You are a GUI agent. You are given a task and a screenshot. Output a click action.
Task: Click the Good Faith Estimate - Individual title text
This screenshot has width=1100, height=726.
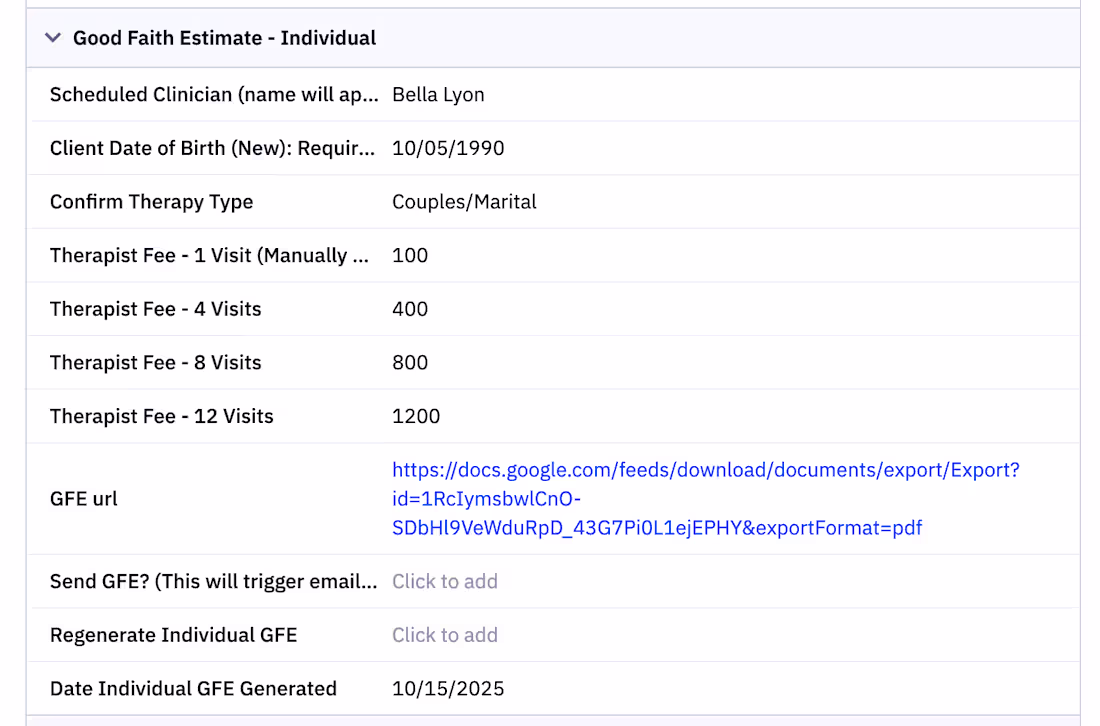[x=223, y=38]
